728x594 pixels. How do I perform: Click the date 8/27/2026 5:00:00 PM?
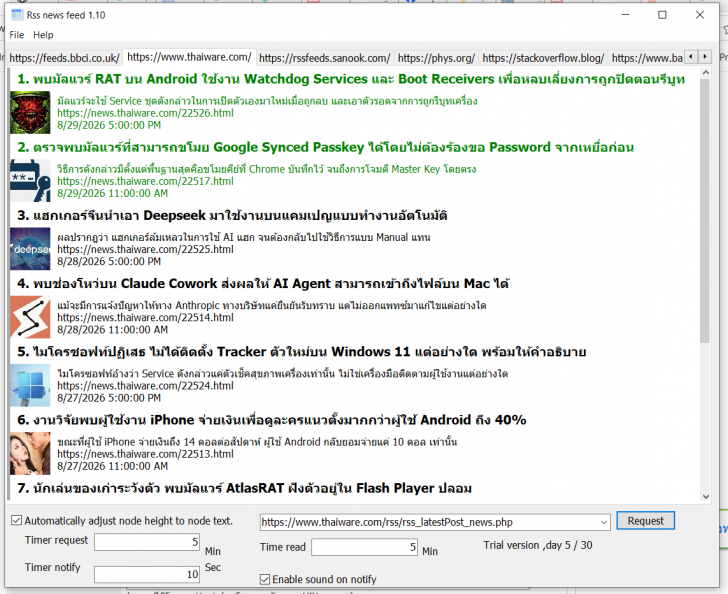(x=109, y=398)
